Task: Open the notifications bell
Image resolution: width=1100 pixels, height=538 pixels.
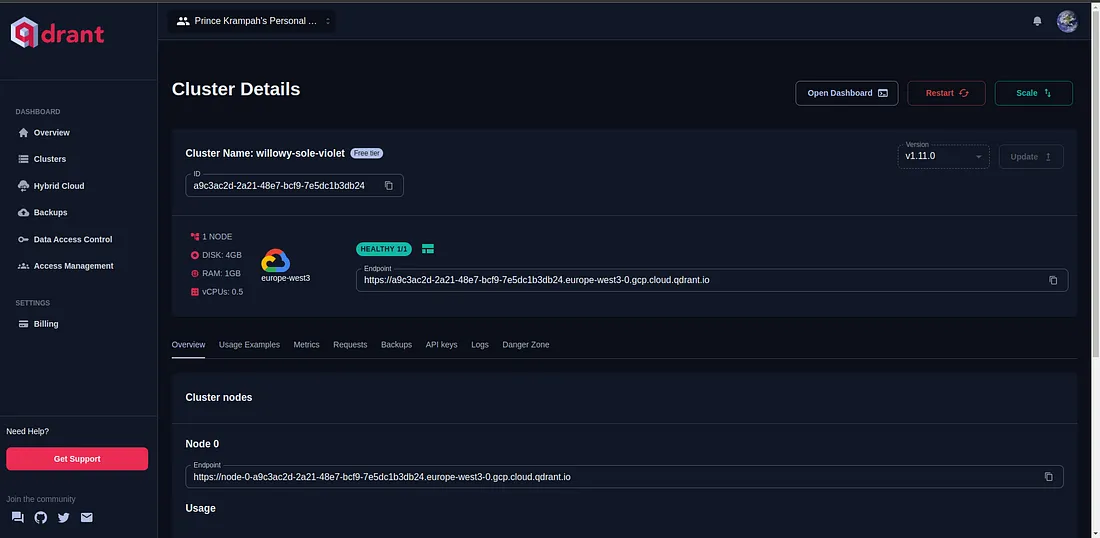Action: (1037, 21)
